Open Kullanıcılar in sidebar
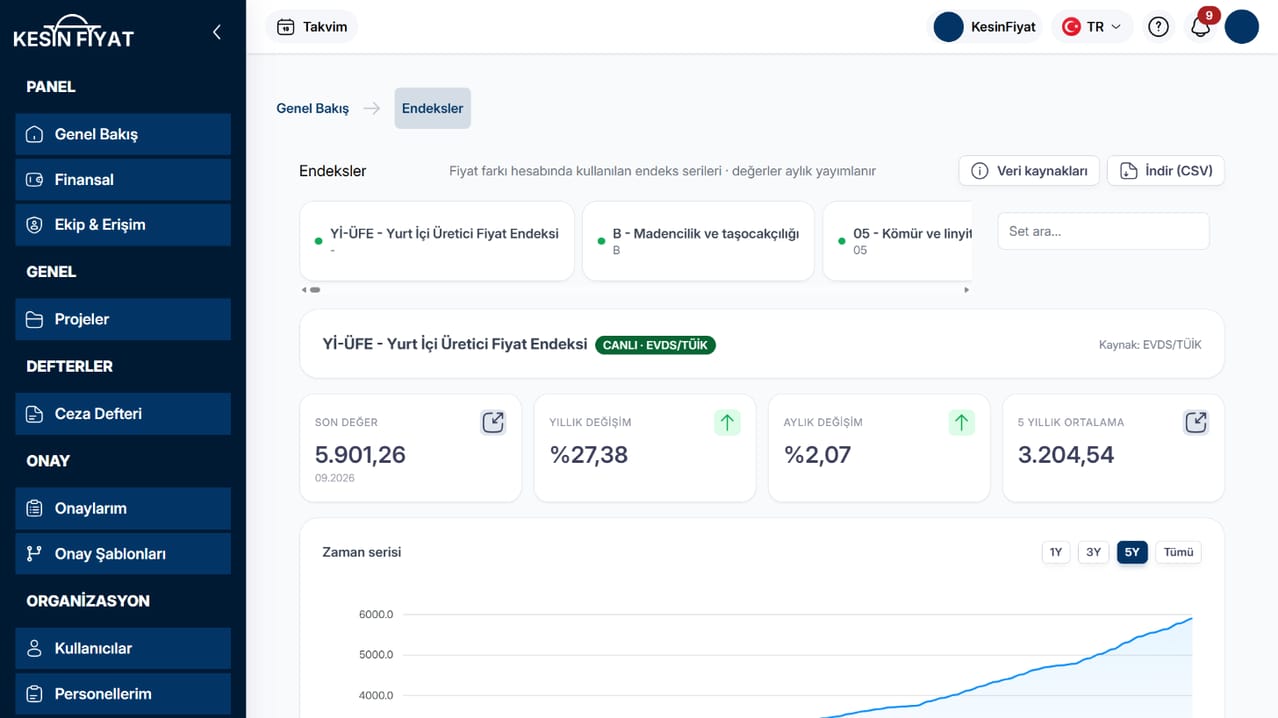Screen dimensions: 1278x718 pyautogui.click(x=123, y=648)
